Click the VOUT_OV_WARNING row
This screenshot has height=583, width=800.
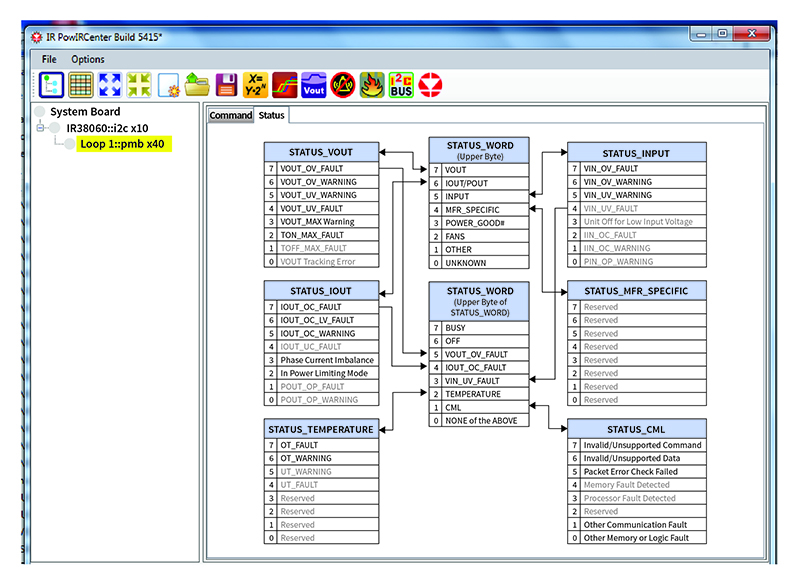tap(321, 182)
